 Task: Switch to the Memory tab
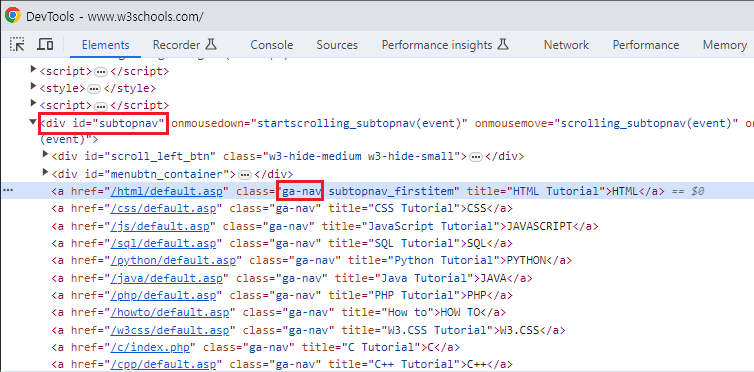725,45
